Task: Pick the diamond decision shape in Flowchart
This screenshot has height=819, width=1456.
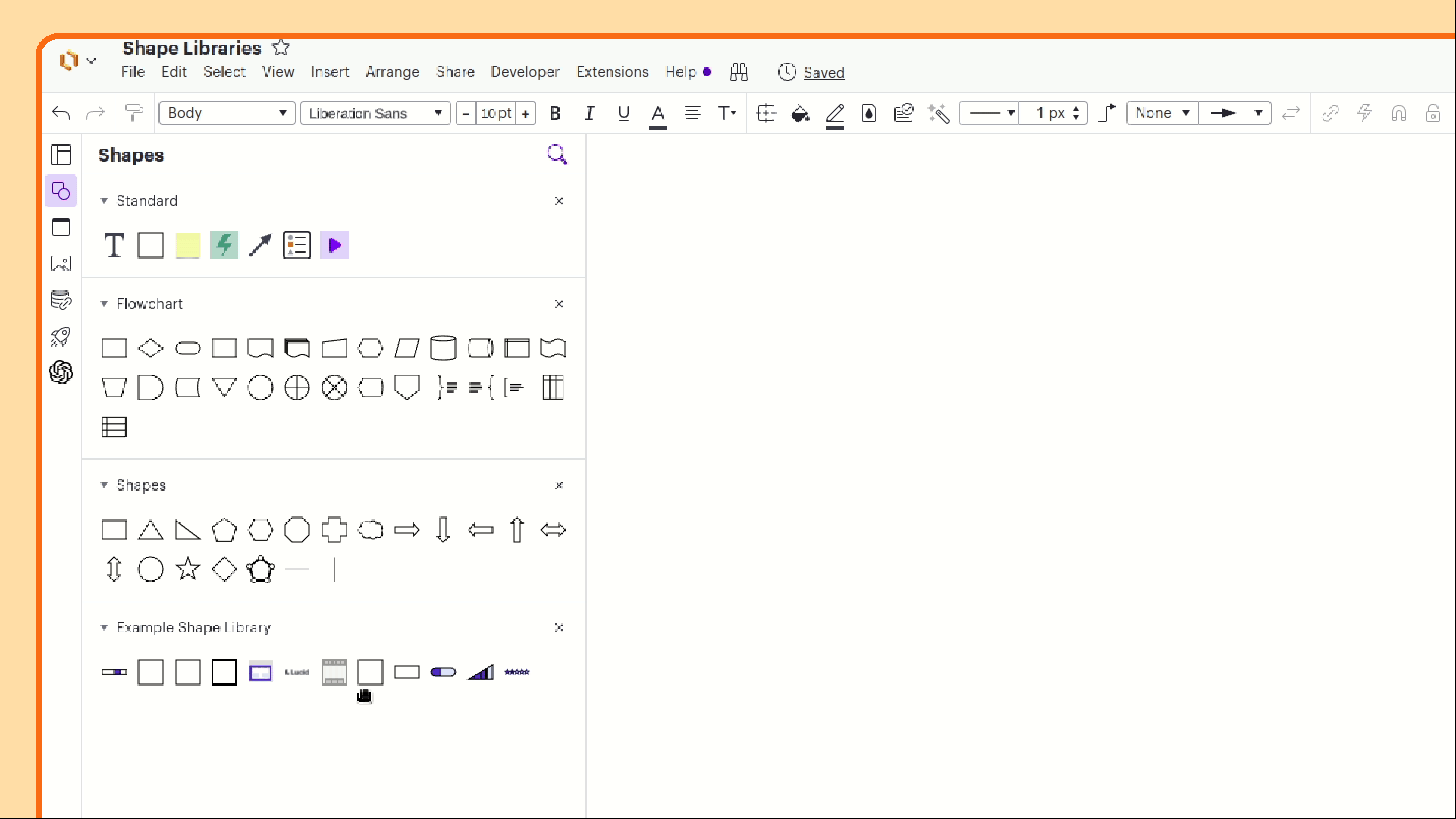Action: tap(151, 349)
